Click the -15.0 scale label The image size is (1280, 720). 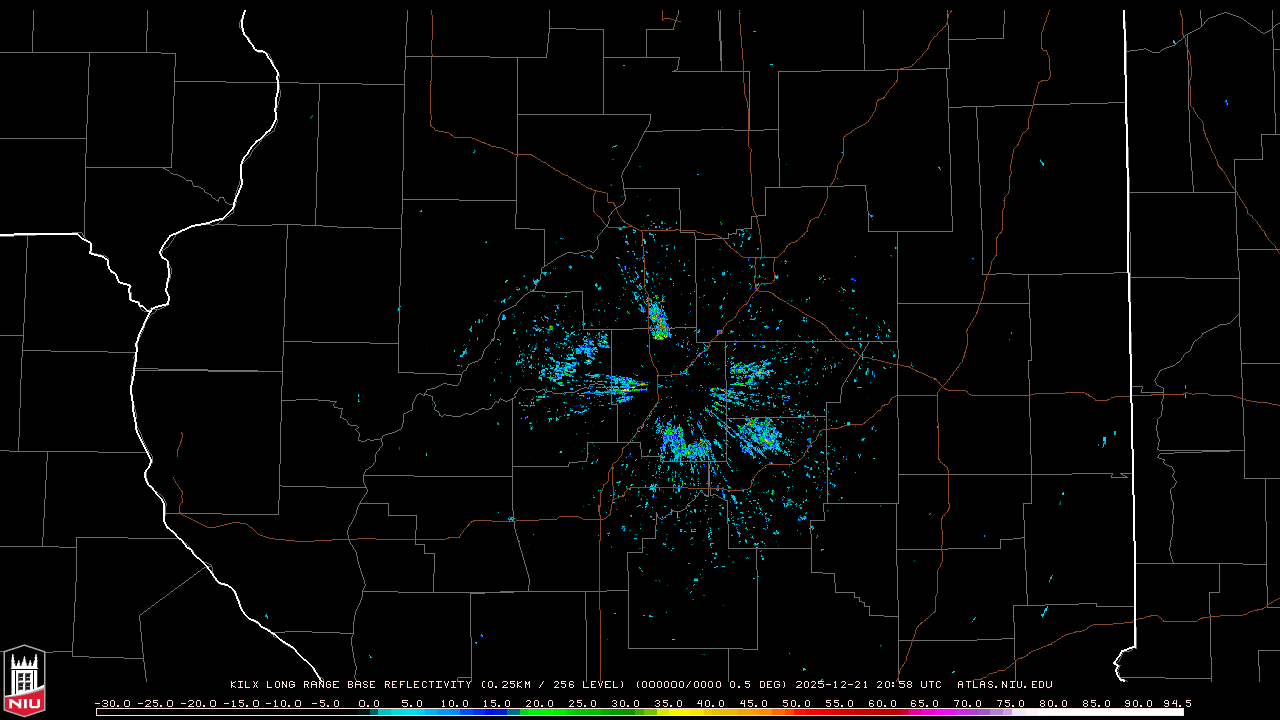[x=241, y=703]
